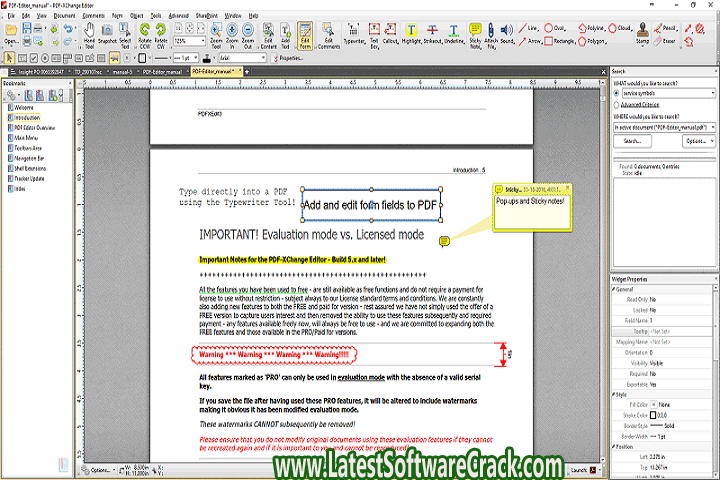Click the Options... button in Search panel
This screenshot has height=480, width=720.
[x=697, y=141]
